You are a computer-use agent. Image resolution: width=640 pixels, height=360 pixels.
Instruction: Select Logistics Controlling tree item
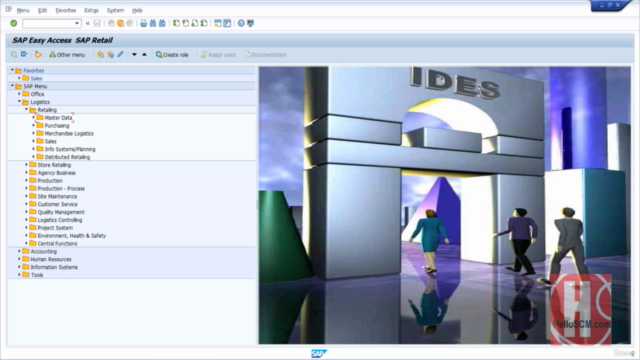(x=60, y=220)
